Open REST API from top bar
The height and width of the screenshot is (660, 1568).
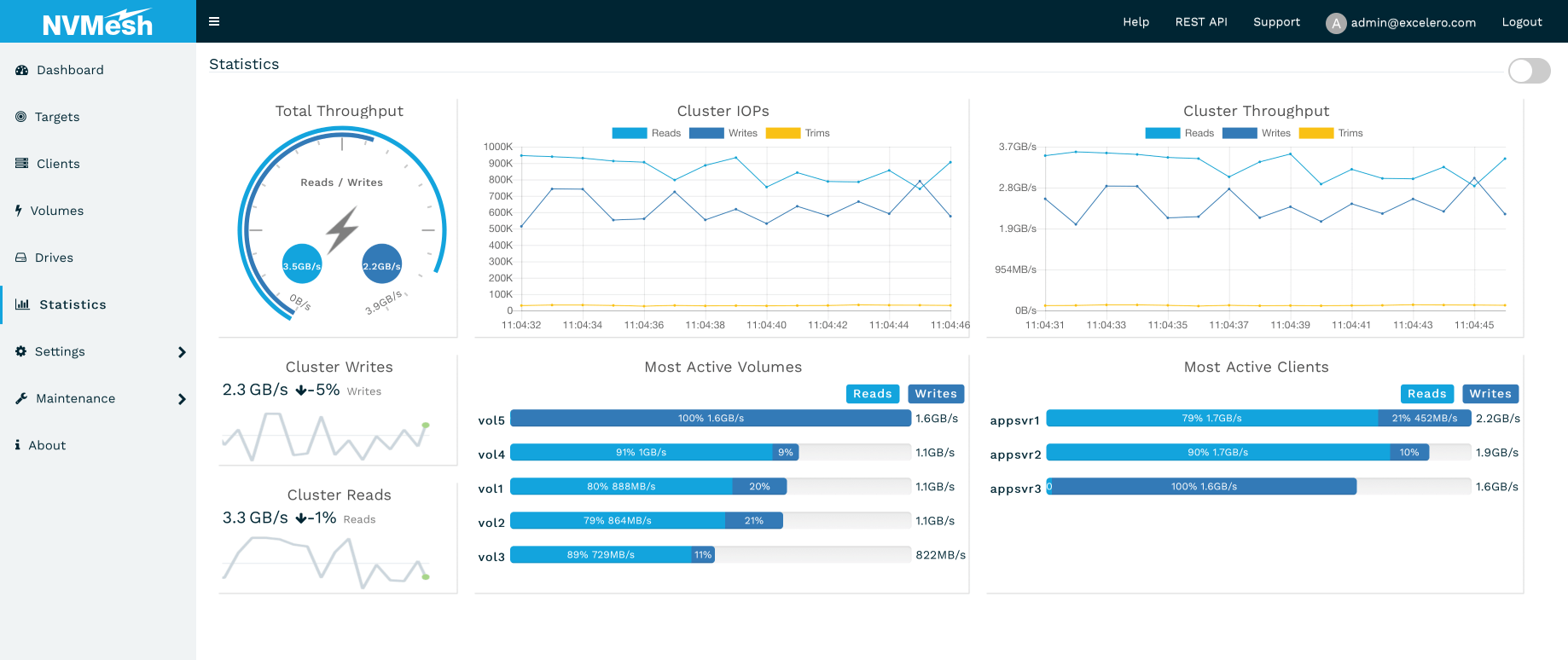(1200, 22)
